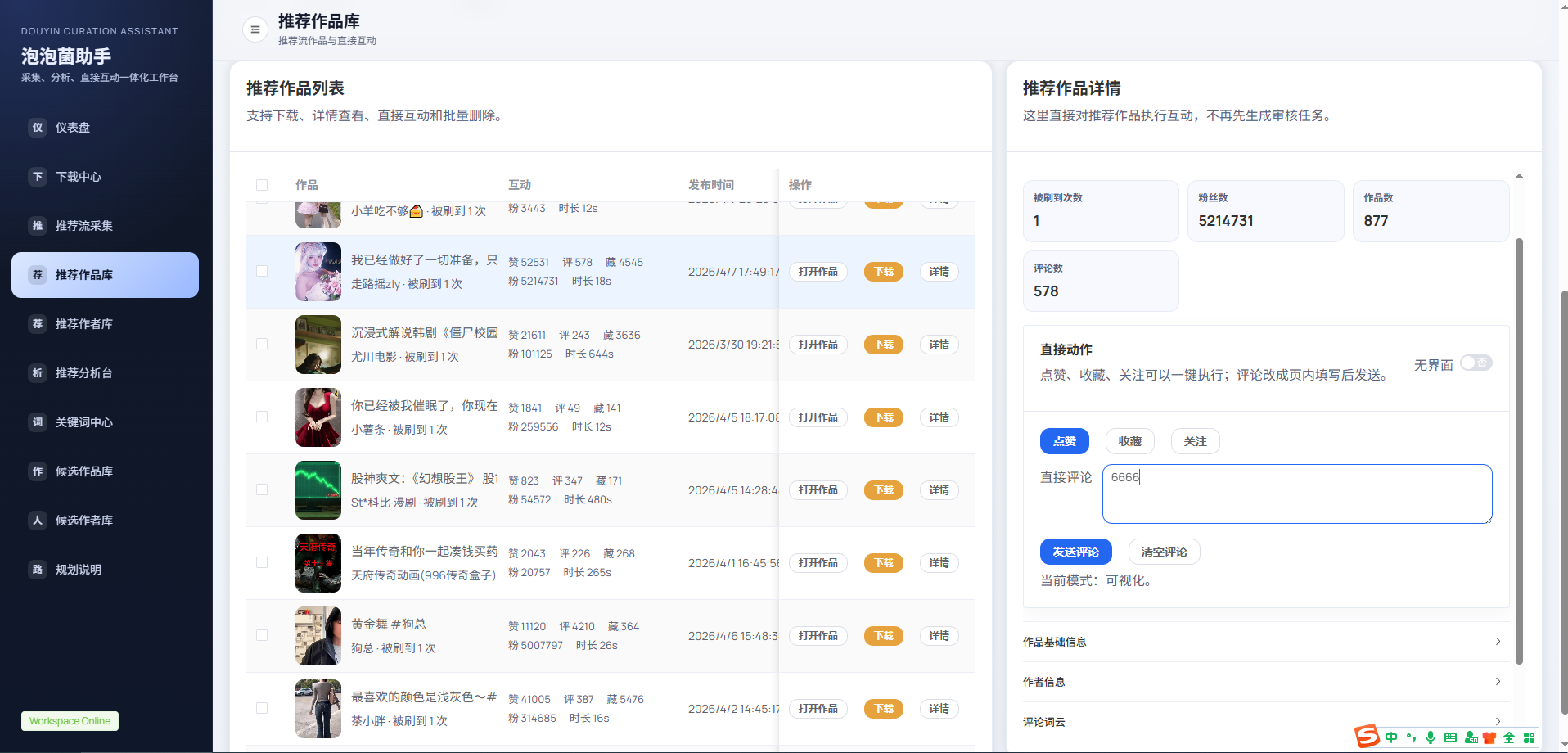The image size is (1568, 753).
Task: Check the checkbox for 黄金舞 #狗总 row
Action: tap(262, 635)
